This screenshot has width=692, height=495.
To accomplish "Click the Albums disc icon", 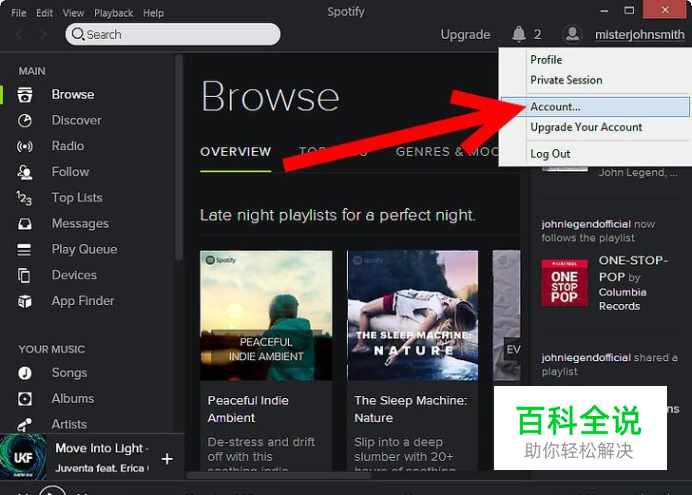I will pos(25,399).
